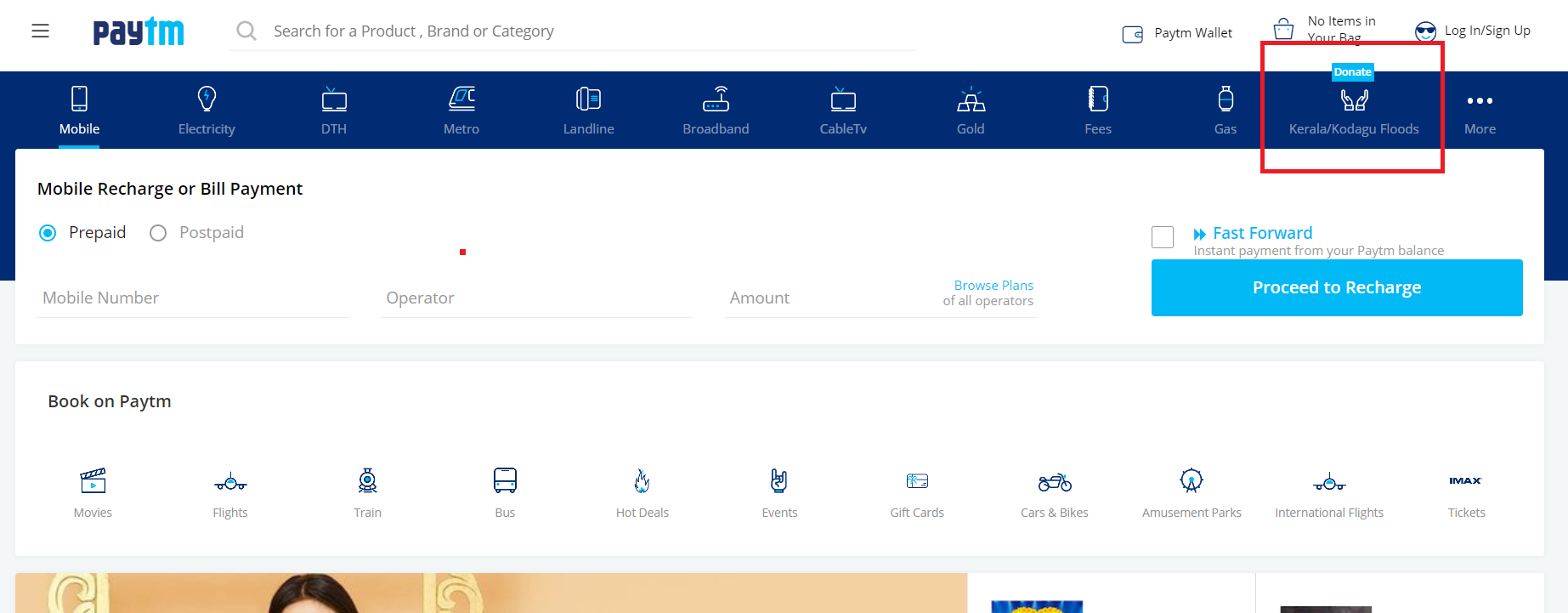
Task: Select the Postpaid radio button
Action: [x=158, y=233]
